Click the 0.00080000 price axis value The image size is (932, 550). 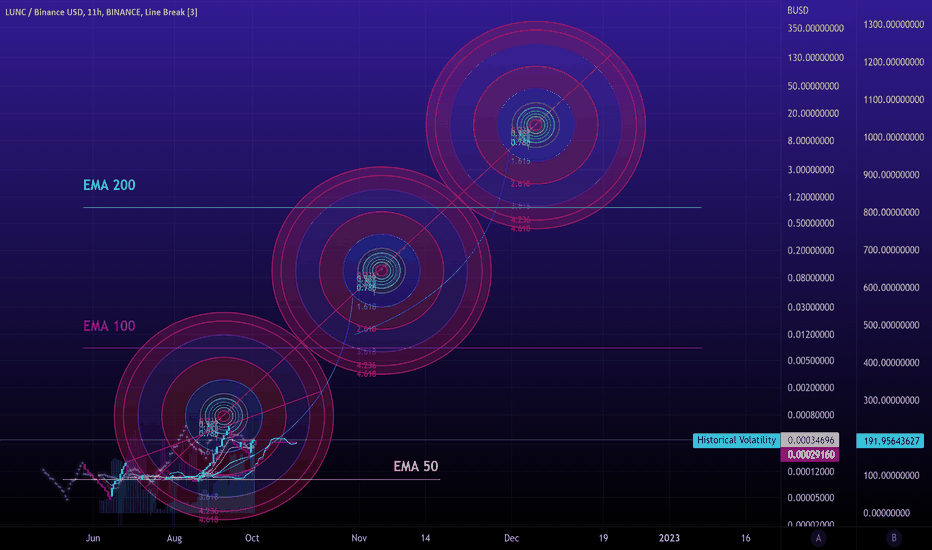(x=811, y=415)
